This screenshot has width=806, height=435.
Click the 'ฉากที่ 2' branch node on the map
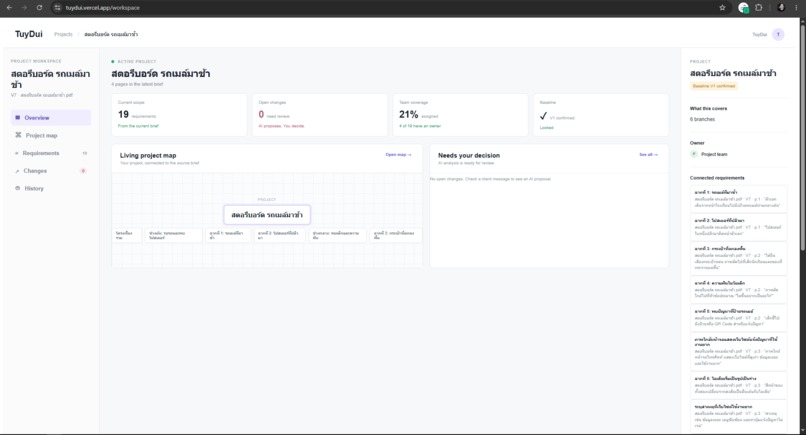(280, 235)
